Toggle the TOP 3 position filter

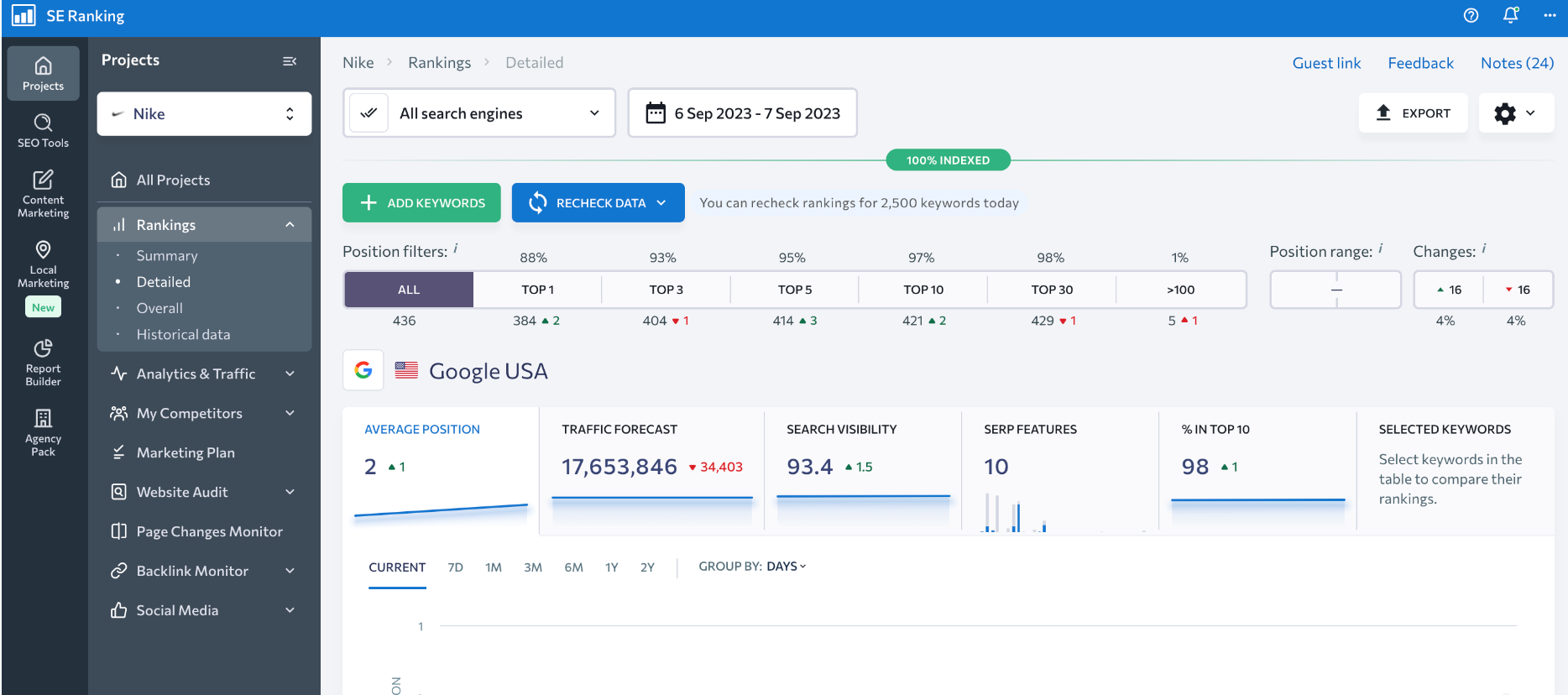click(x=666, y=290)
